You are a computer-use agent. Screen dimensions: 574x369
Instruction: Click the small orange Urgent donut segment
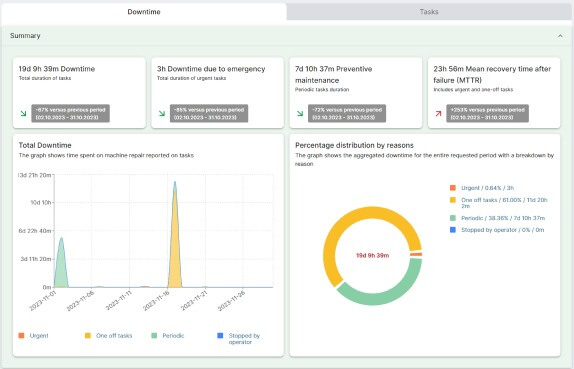pos(416,254)
